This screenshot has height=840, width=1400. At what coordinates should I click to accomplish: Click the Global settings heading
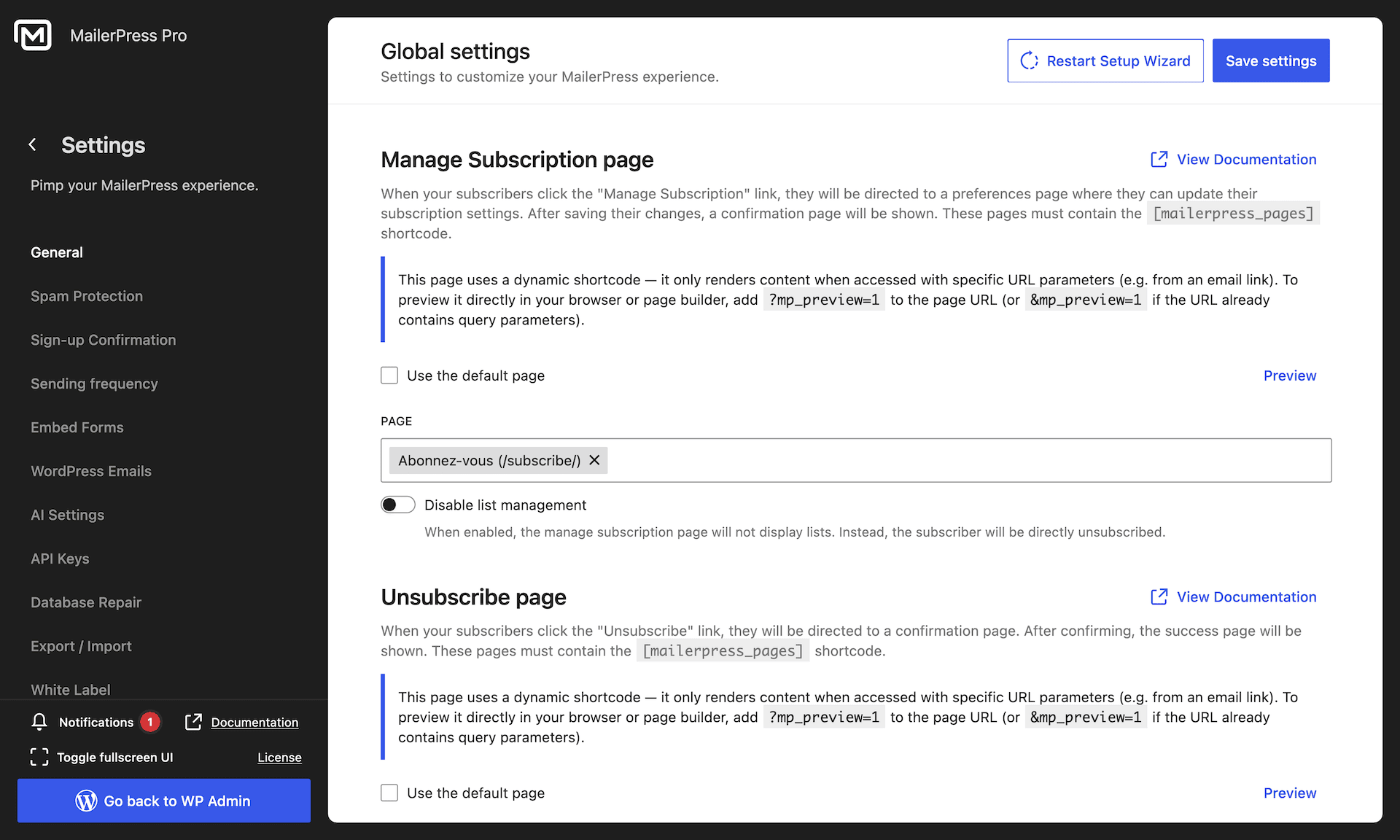pos(455,51)
